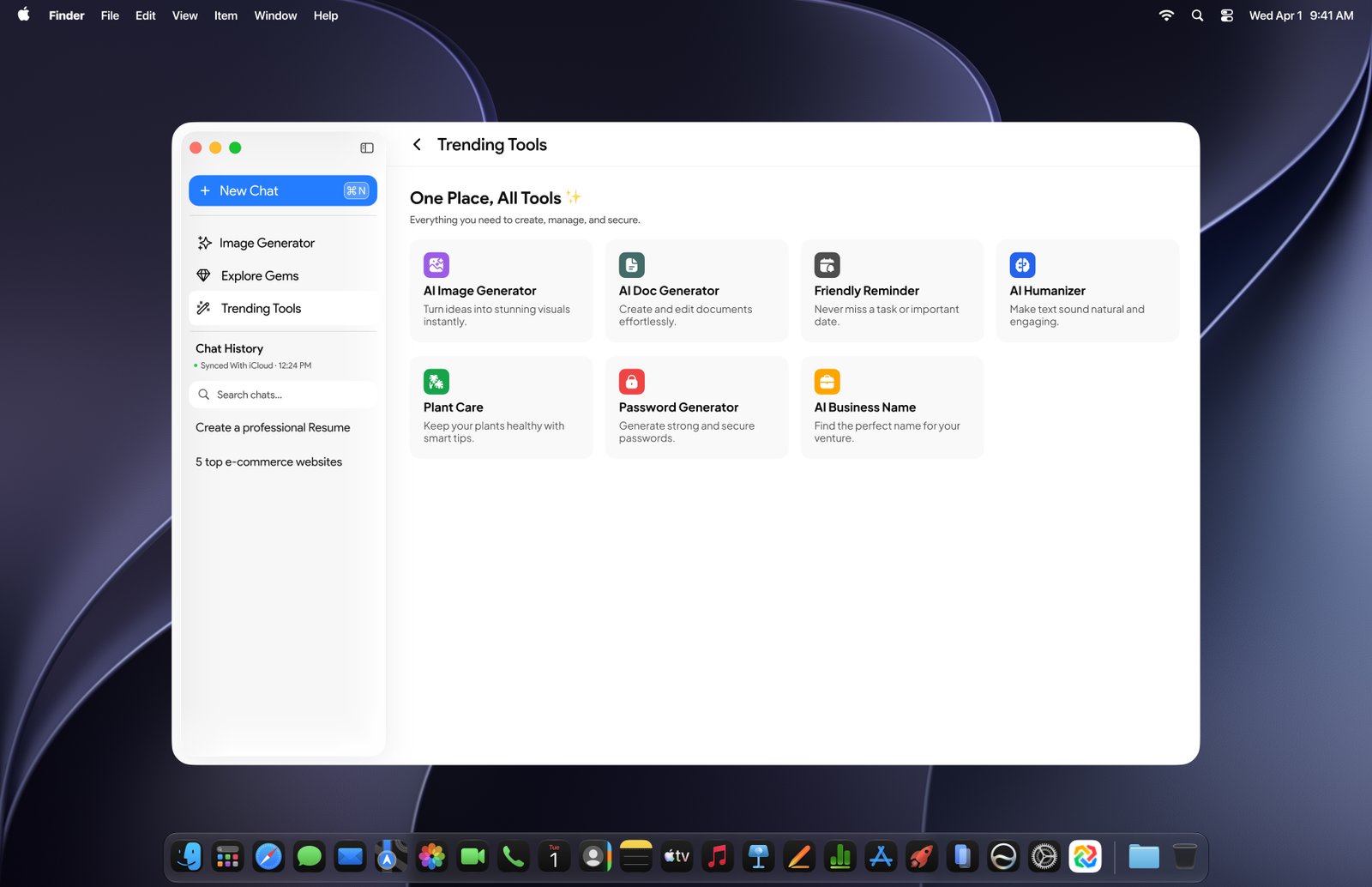Click the 'Chat History' heading

click(x=229, y=348)
